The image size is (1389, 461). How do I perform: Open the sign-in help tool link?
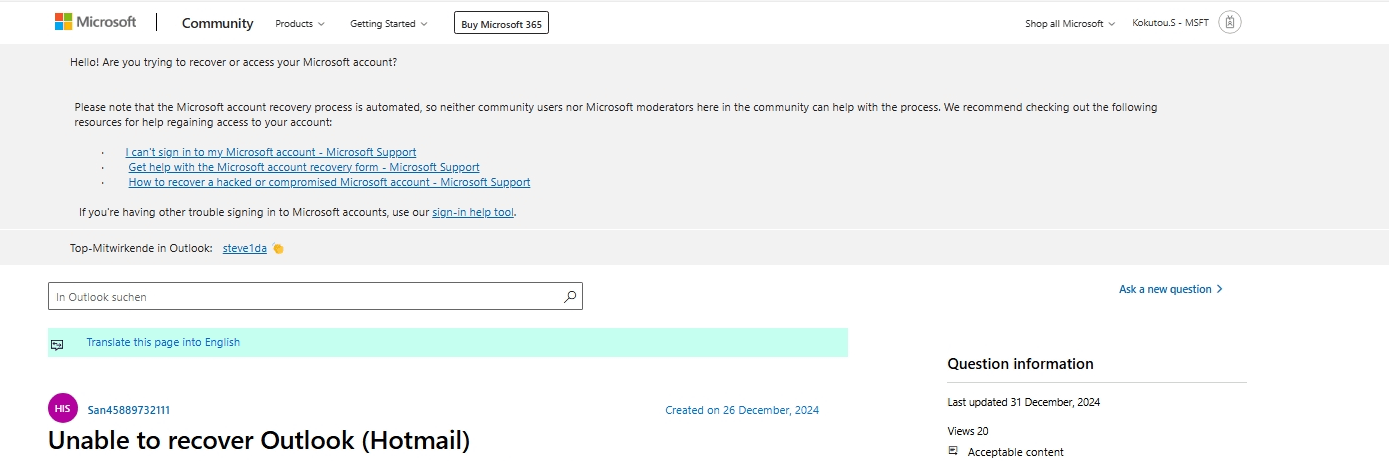pyautogui.click(x=473, y=212)
